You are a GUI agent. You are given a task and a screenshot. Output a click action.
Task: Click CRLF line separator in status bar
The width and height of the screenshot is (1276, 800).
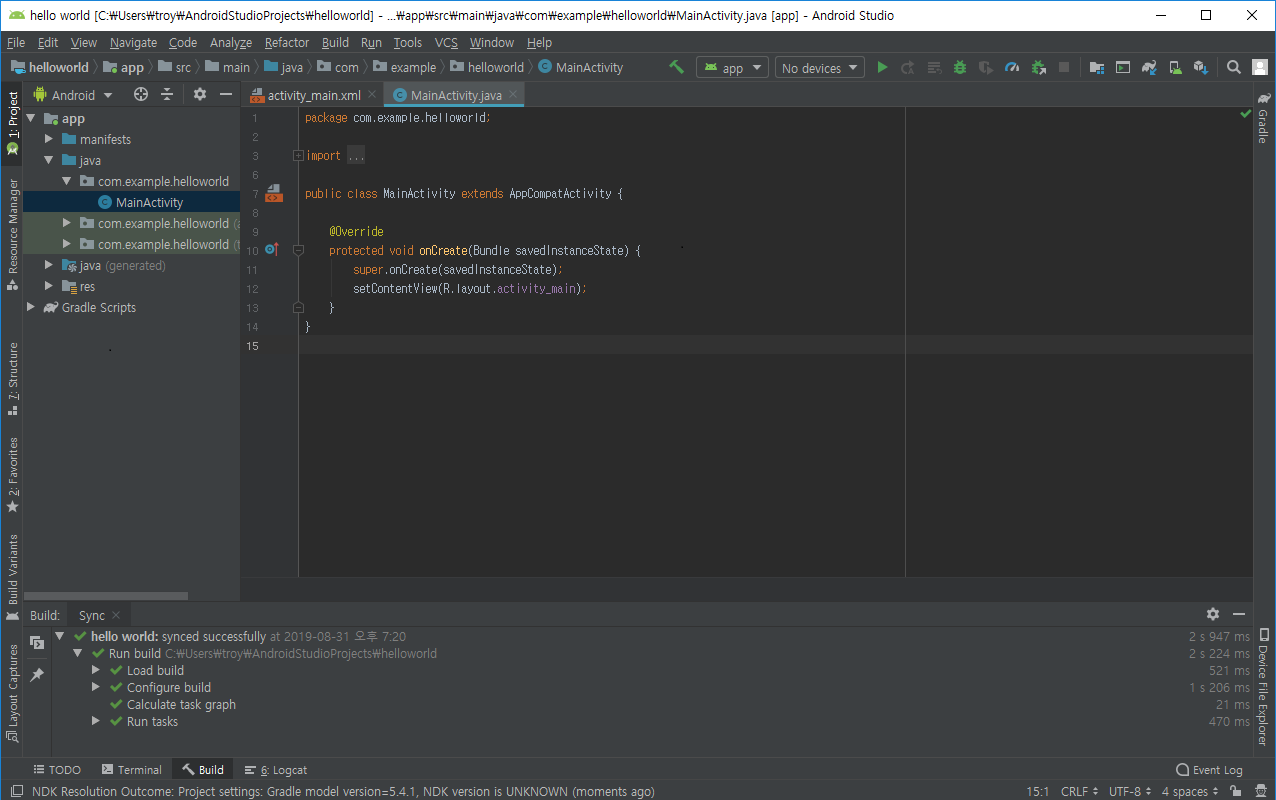click(1079, 791)
